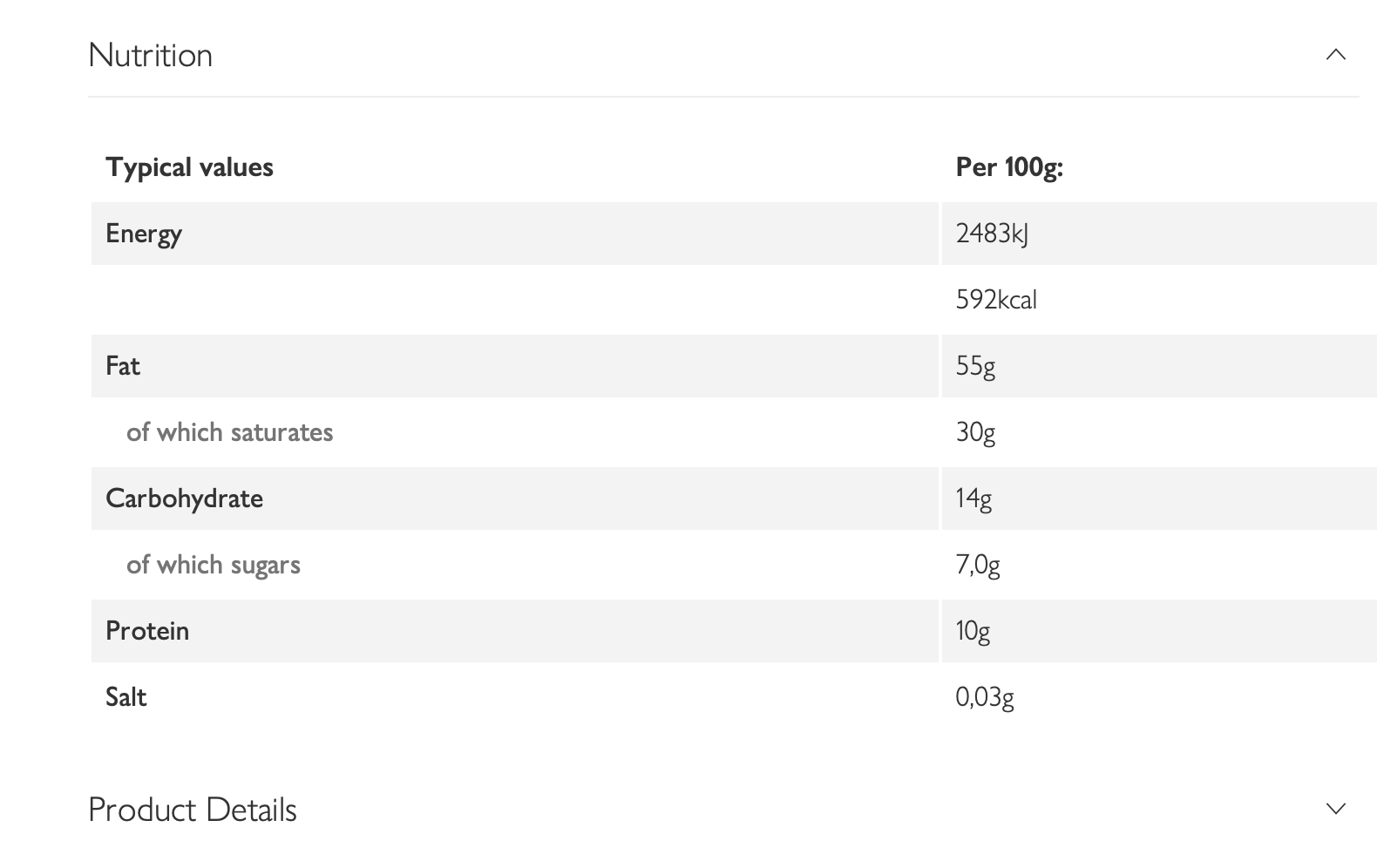Open the Product Details heading
Viewport: 1377px width, 868px height.
click(x=193, y=810)
